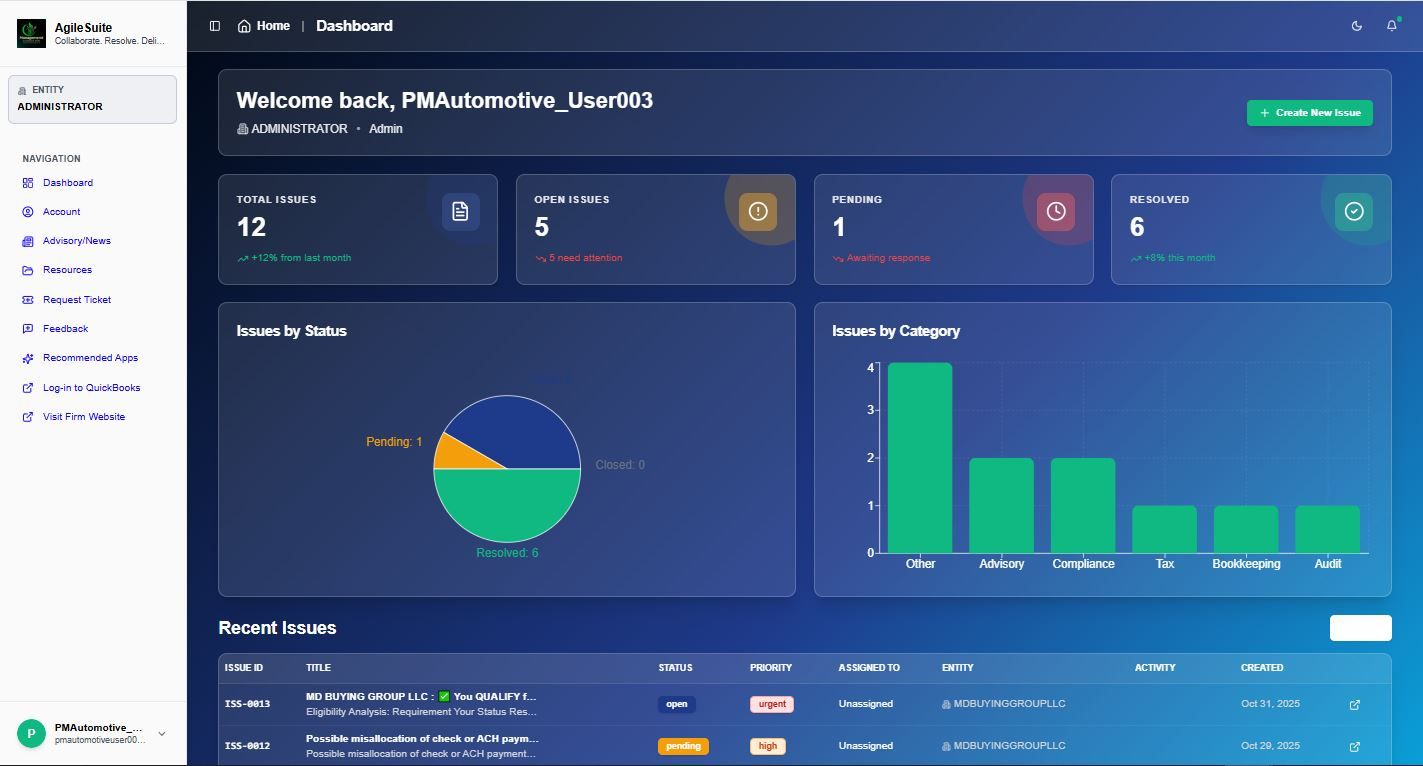
Task: Click Create New Issue button
Action: 1310,113
